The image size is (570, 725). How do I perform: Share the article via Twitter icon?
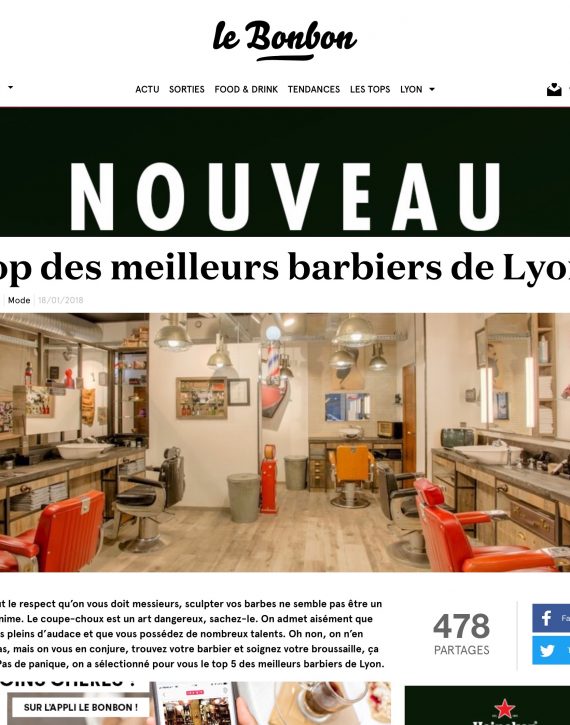551,650
